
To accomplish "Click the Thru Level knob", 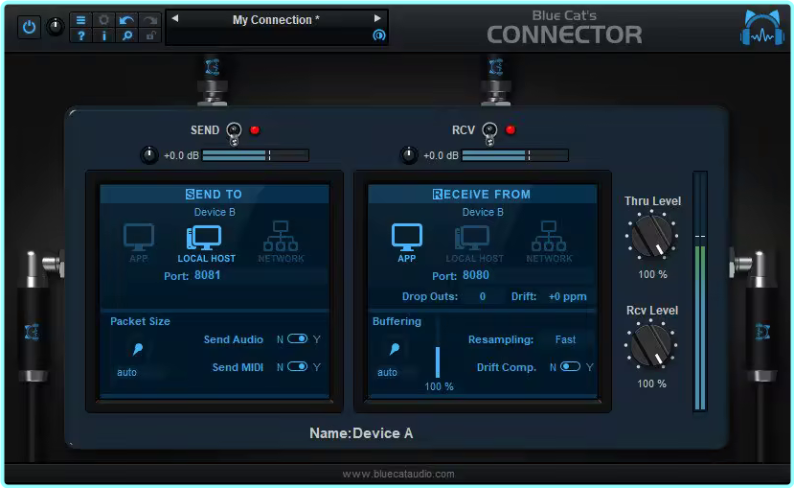I will (652, 236).
